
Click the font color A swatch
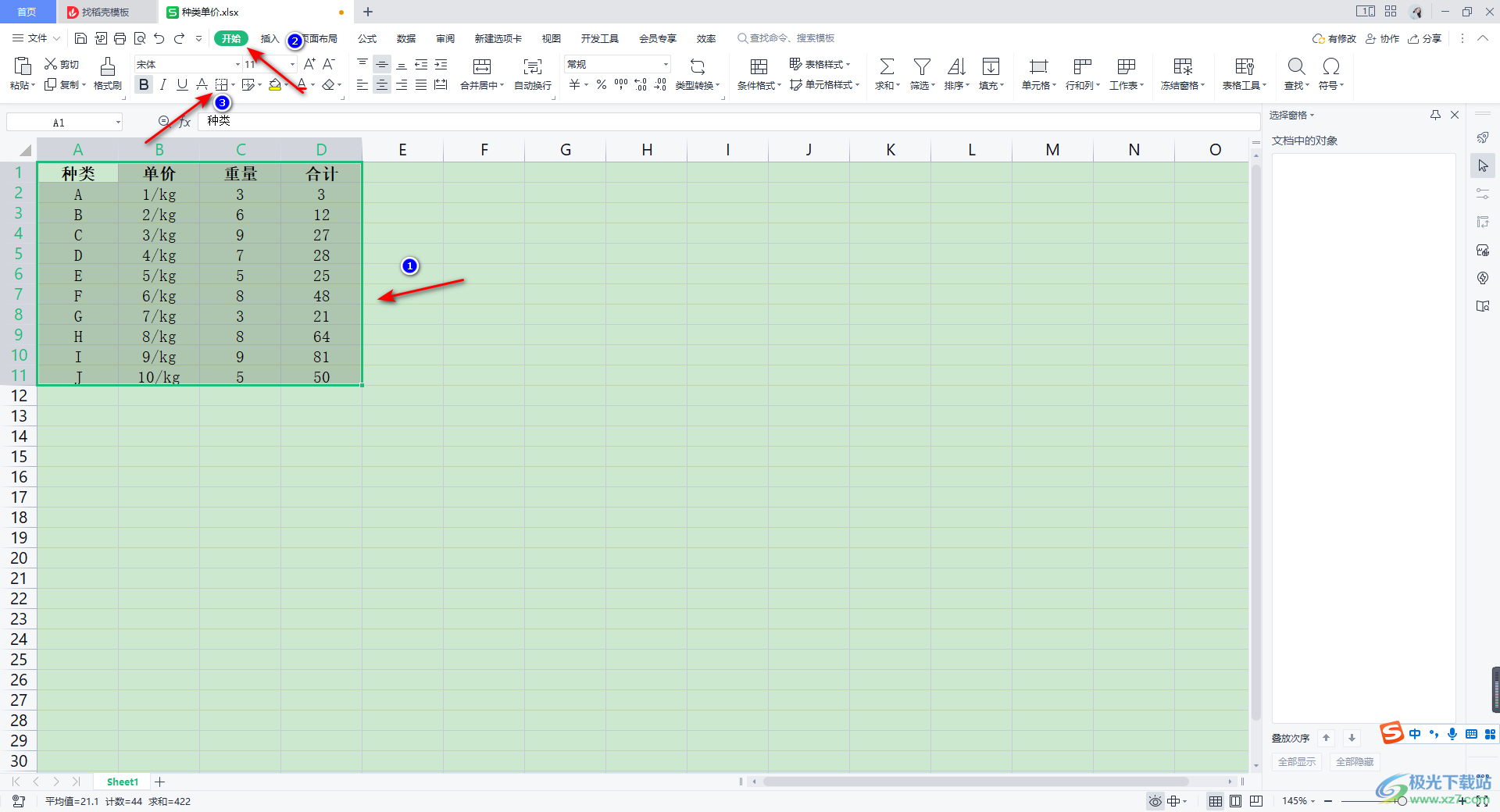pos(302,84)
